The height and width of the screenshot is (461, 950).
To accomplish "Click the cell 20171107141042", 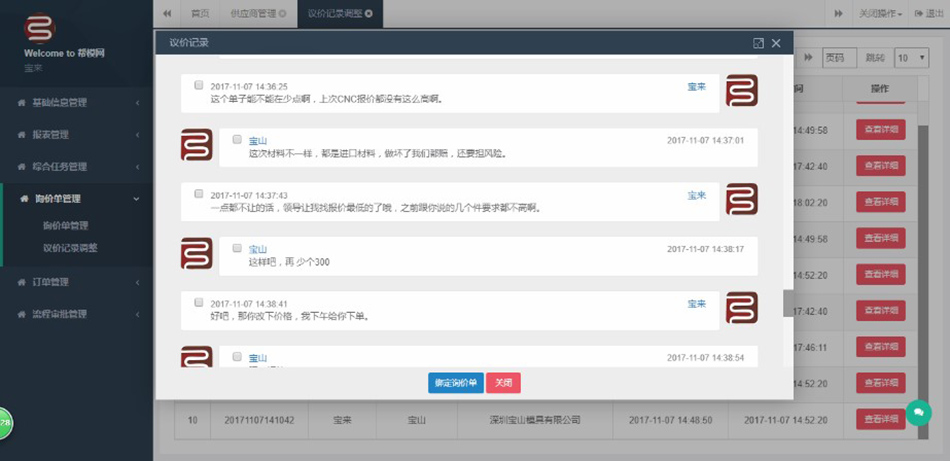I will point(259,420).
